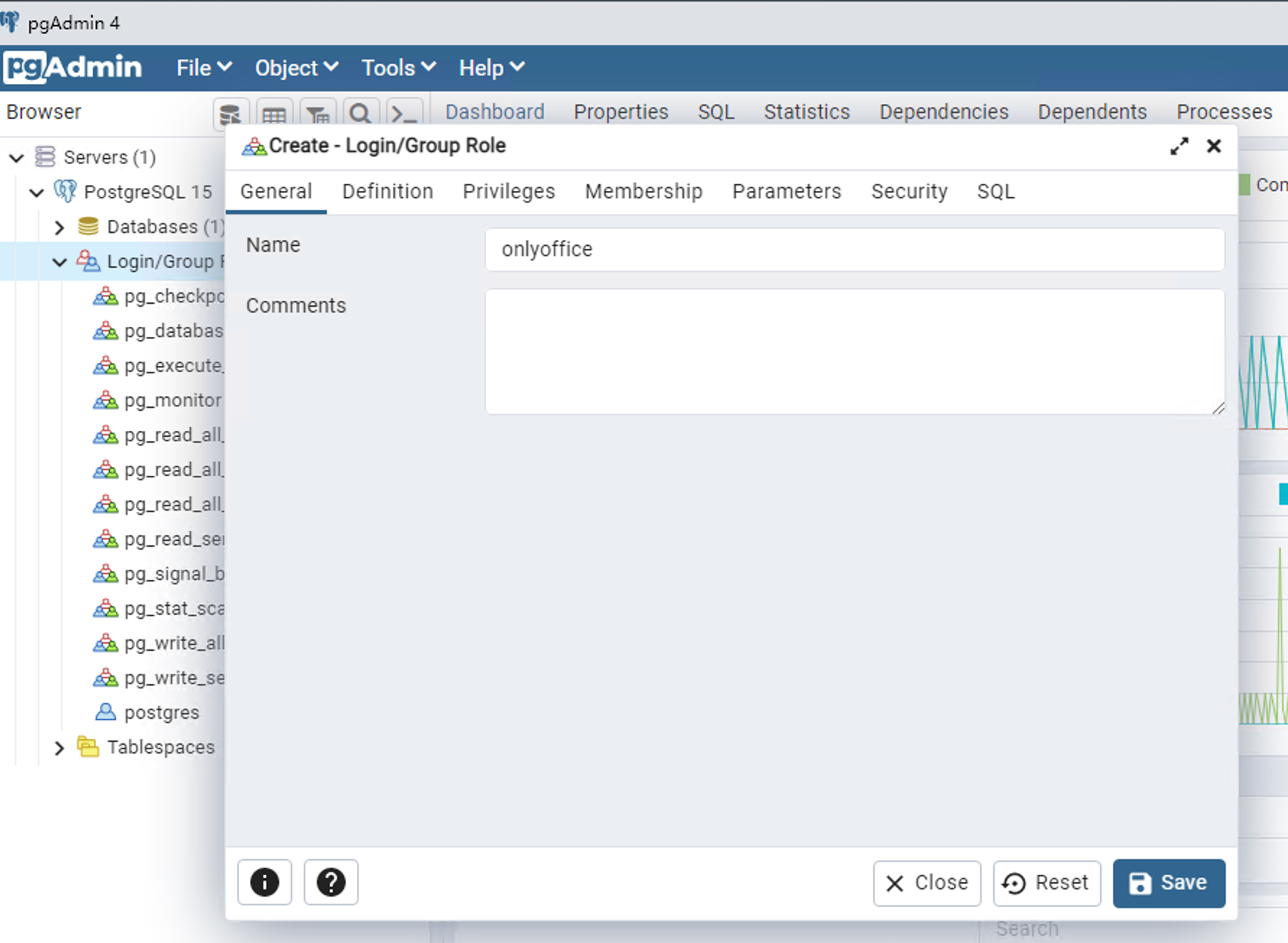Select the pg_stat_sca role
Screen dimensions: 1288x943
pos(174,608)
